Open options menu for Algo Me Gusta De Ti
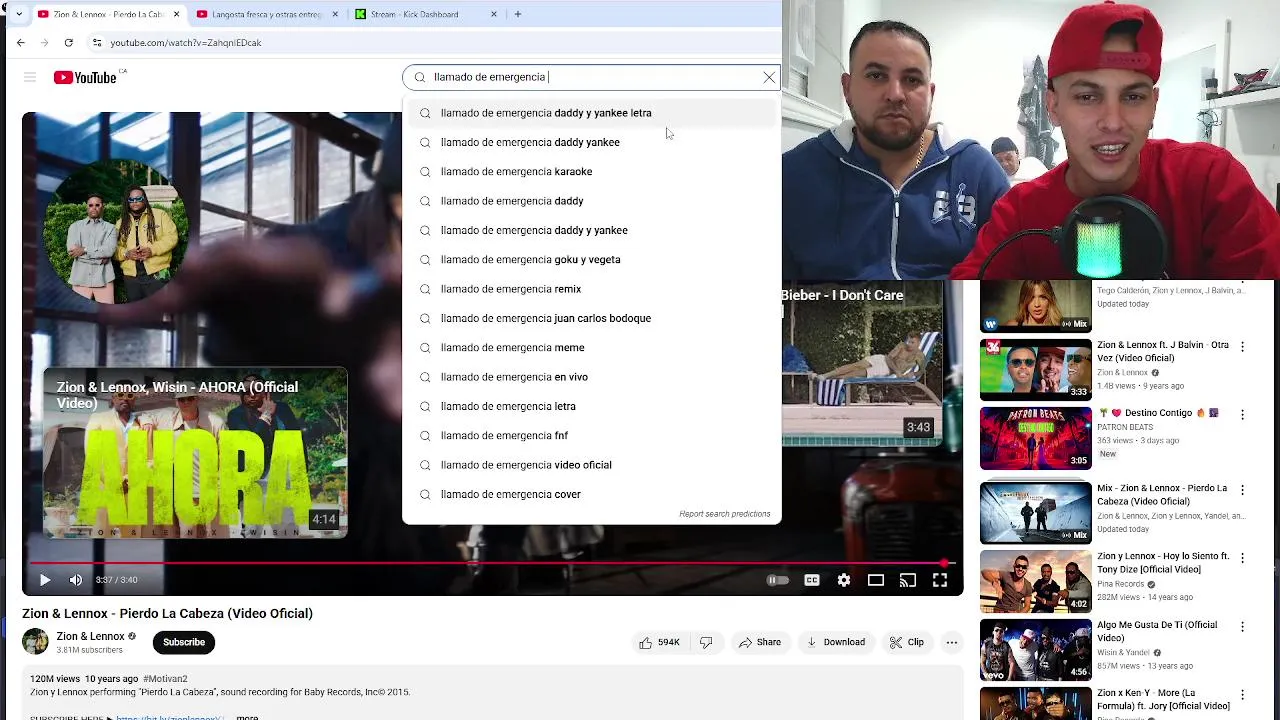1280x720 pixels. point(1242,627)
